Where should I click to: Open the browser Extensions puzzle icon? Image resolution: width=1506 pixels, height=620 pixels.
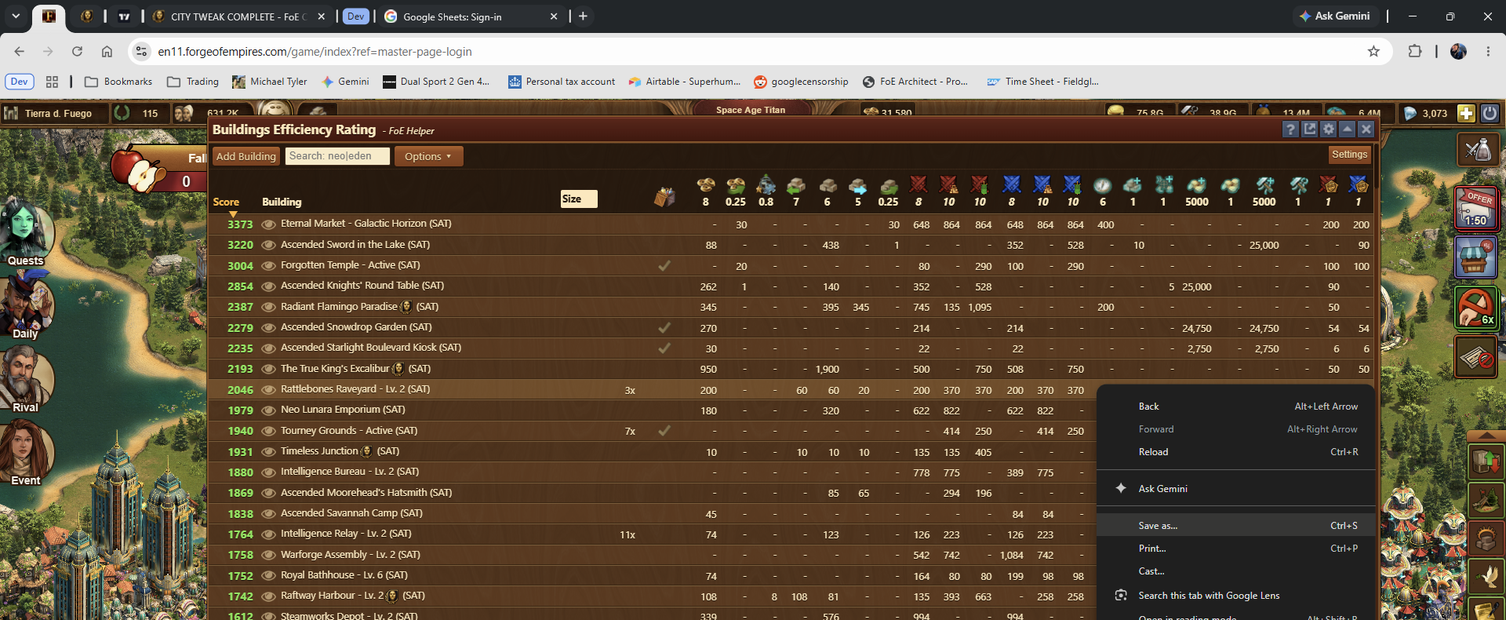point(1414,52)
